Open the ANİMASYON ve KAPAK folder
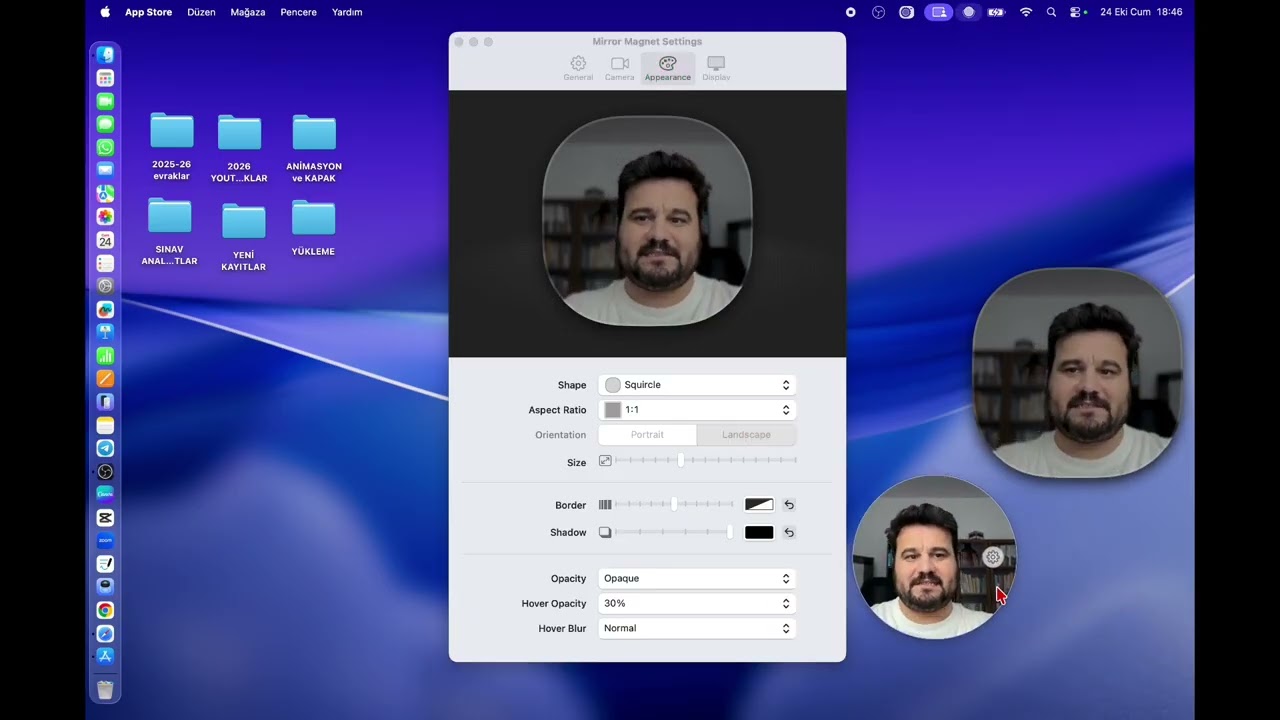This screenshot has height=720, width=1280. 314,148
